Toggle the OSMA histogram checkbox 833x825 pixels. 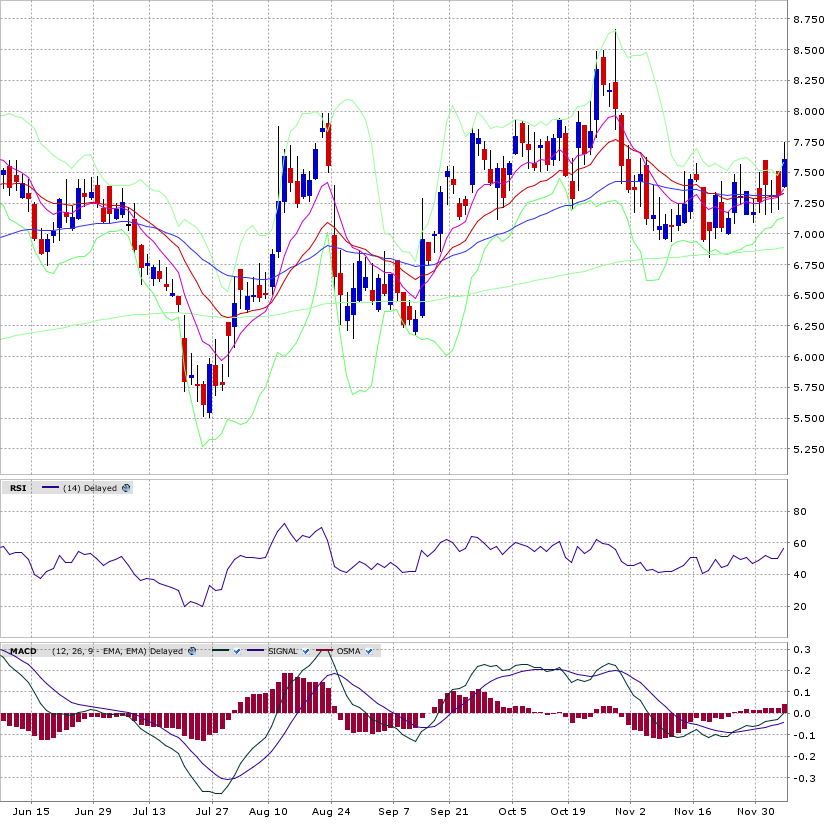[369, 651]
